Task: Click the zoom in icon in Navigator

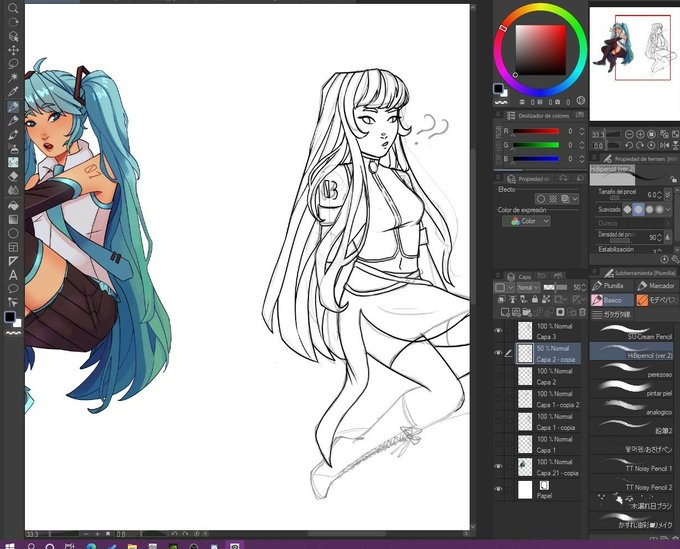Action: [640, 134]
